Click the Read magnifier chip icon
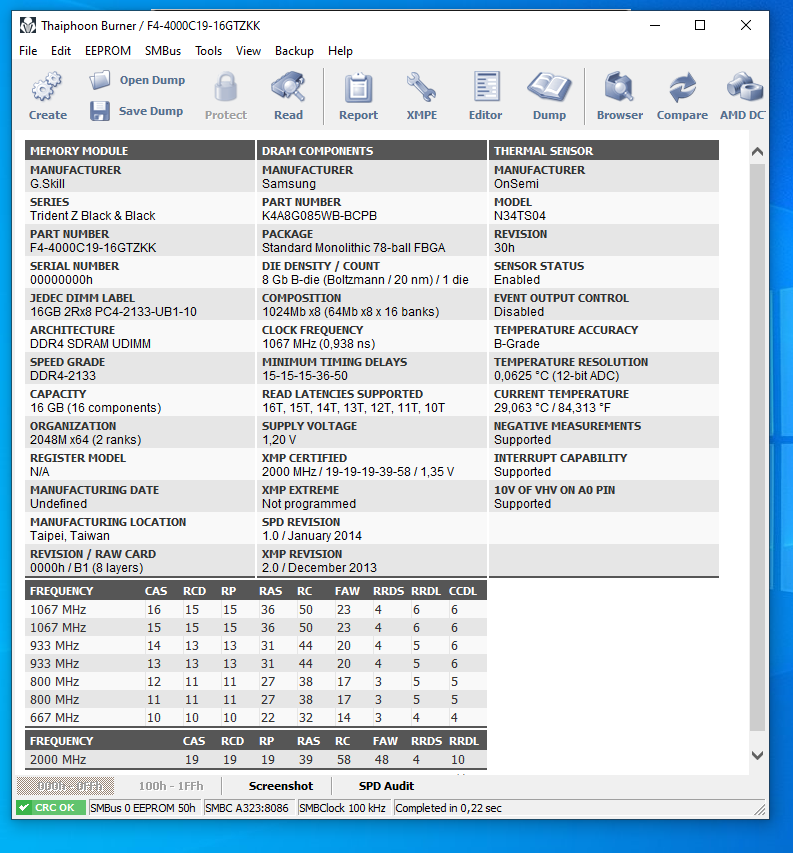Viewport: 793px width, 853px height. [x=288, y=86]
